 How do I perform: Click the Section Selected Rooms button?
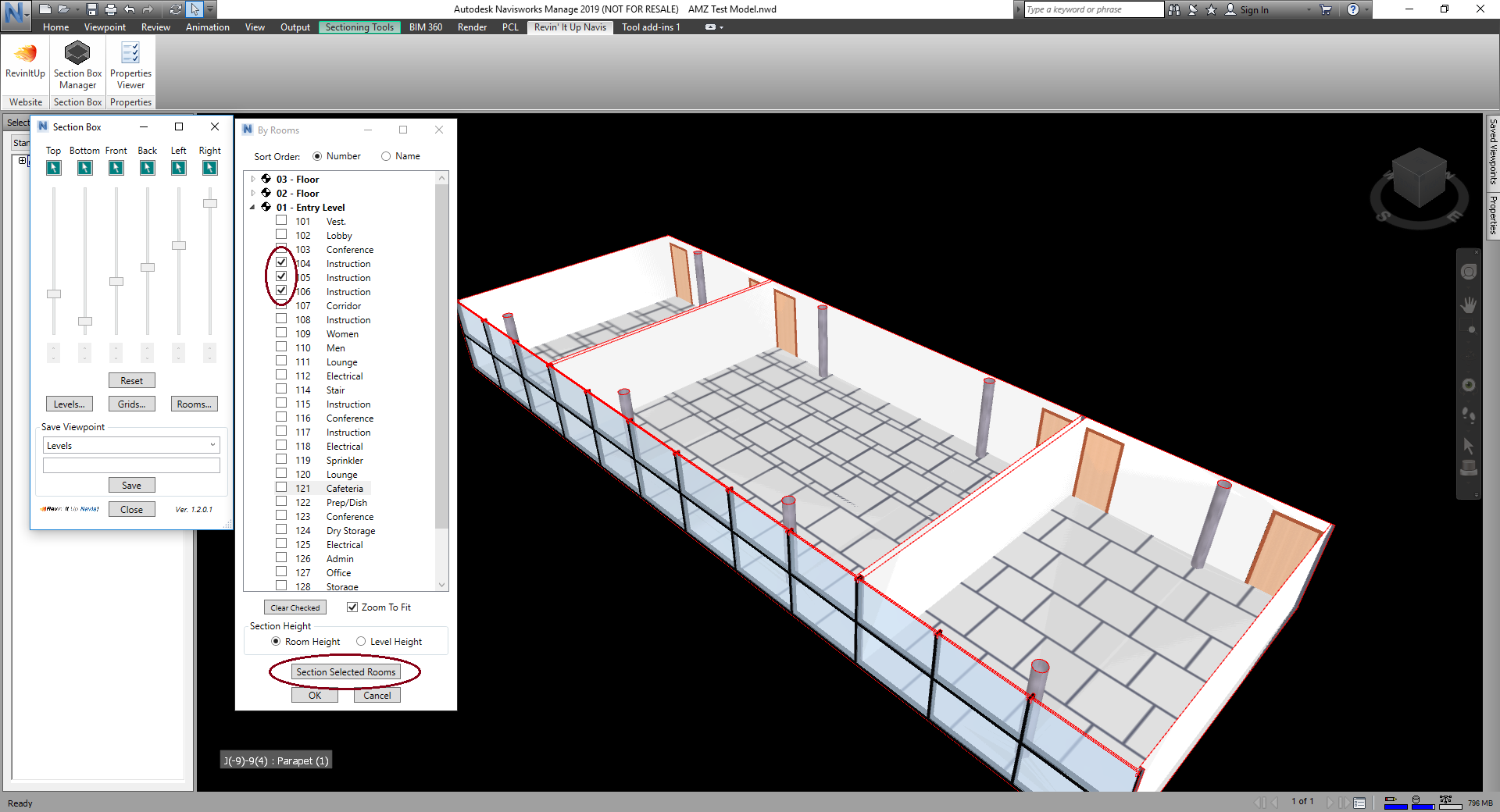(x=345, y=671)
